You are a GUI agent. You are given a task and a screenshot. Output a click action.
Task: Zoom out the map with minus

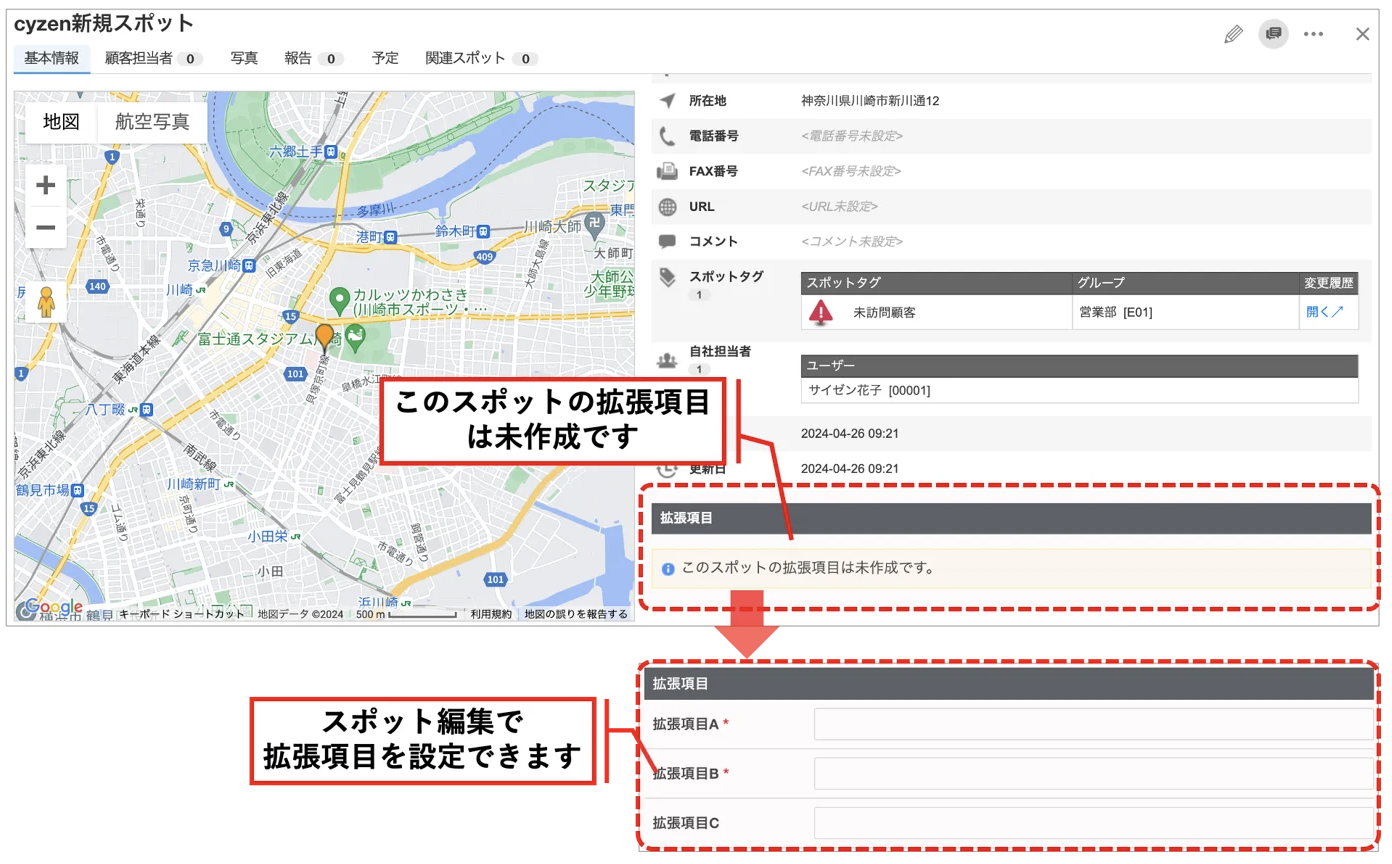tap(45, 227)
